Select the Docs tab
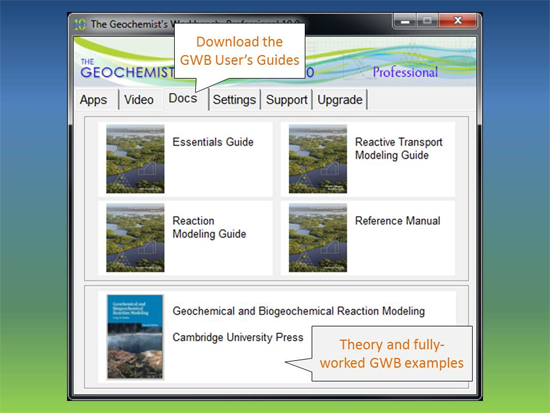The height and width of the screenshot is (413, 550). (x=183, y=98)
